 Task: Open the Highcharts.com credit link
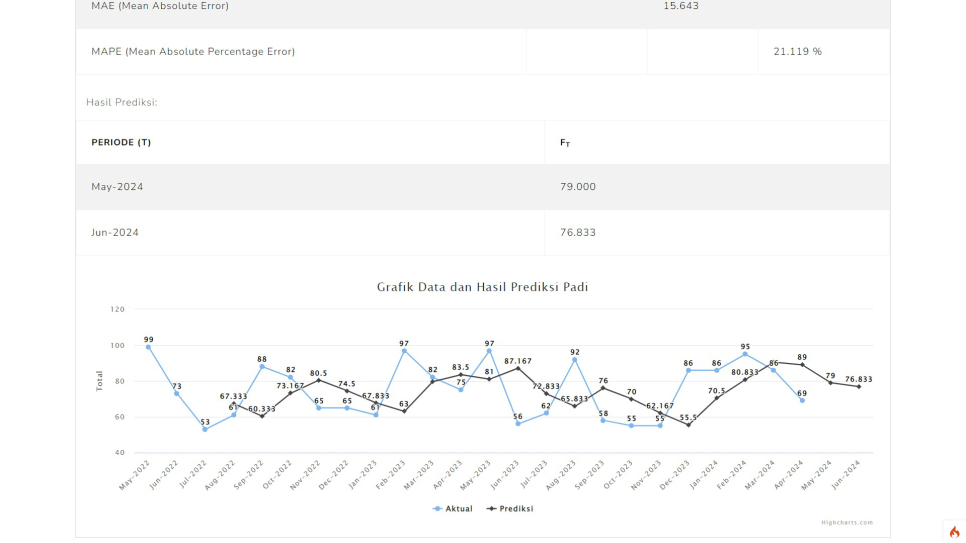(847, 522)
